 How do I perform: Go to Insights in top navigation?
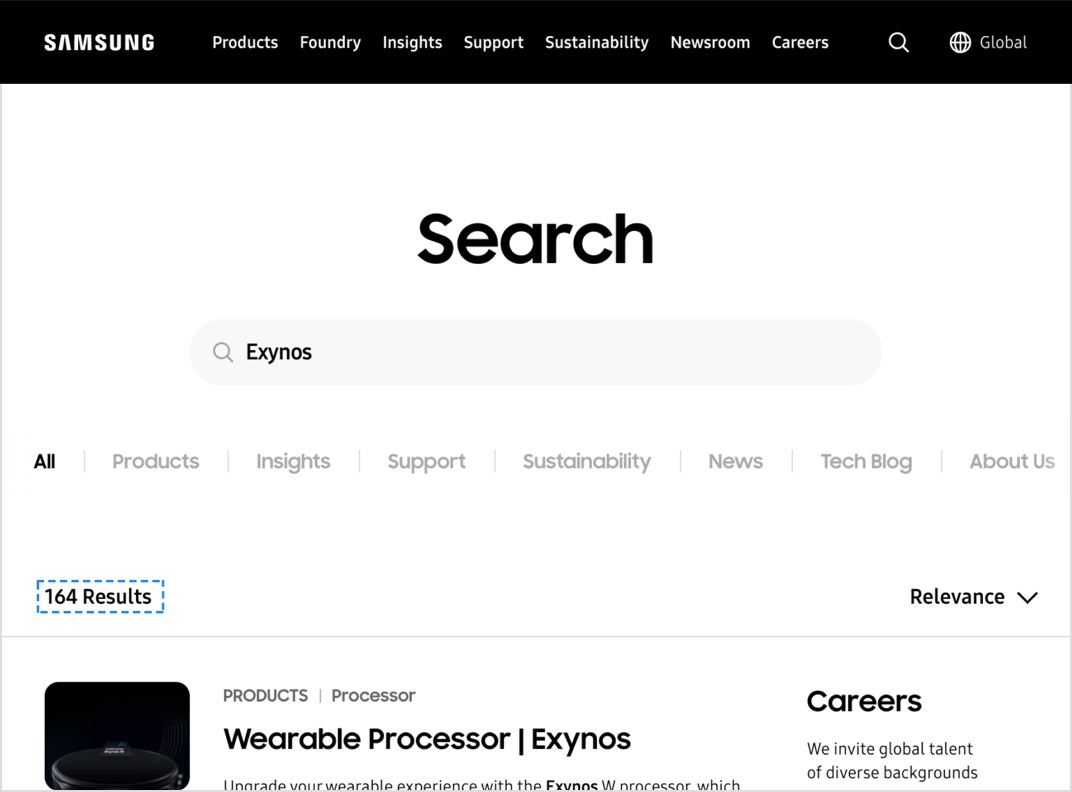pos(412,42)
